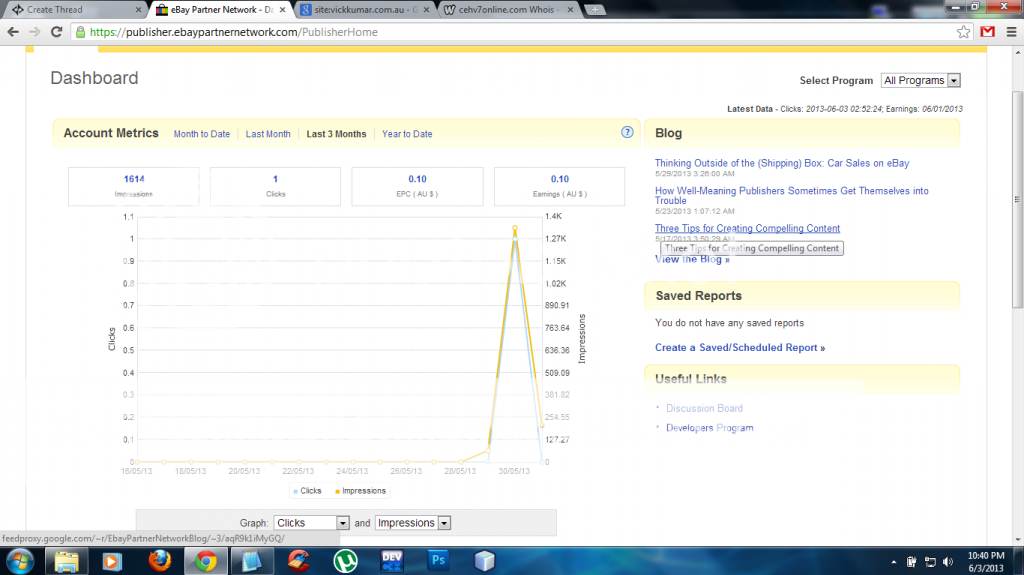Screen dimensions: 1024x575
Task: Open the Account Metrics help question icon
Action: 627,132
